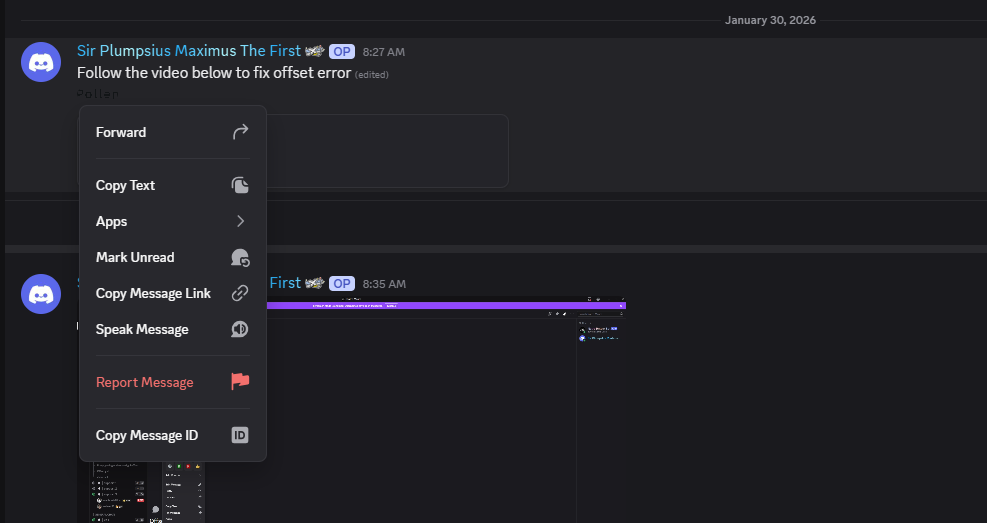Viewport: 987px width, 523px height.
Task: Select Copy Text menu entry
Action: [172, 185]
